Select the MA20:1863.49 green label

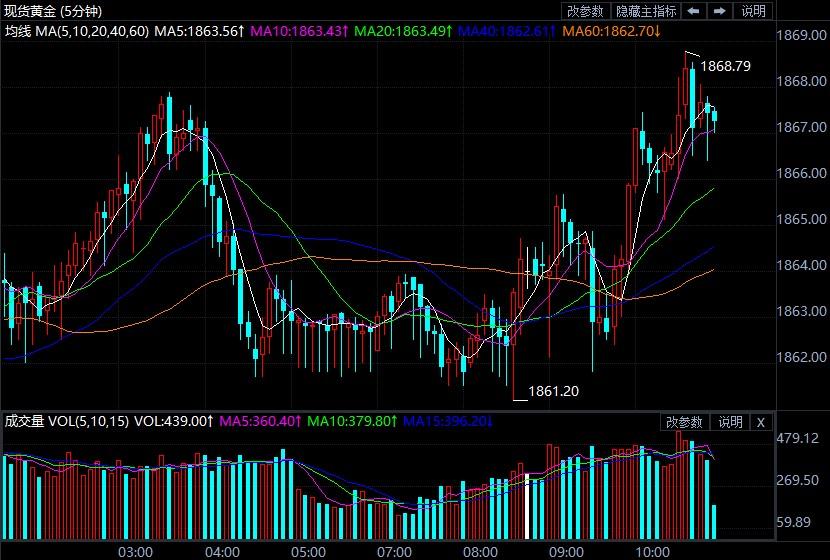click(x=402, y=31)
